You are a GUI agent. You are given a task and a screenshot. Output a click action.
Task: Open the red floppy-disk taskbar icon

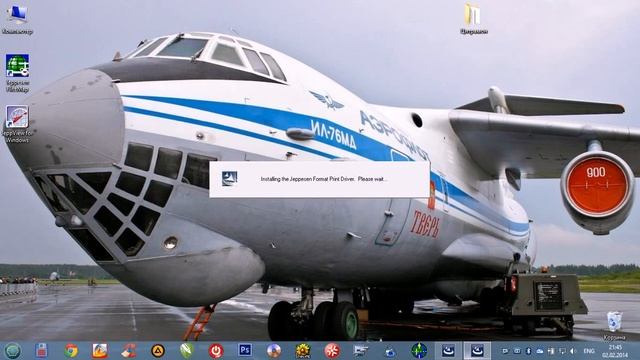(42, 351)
